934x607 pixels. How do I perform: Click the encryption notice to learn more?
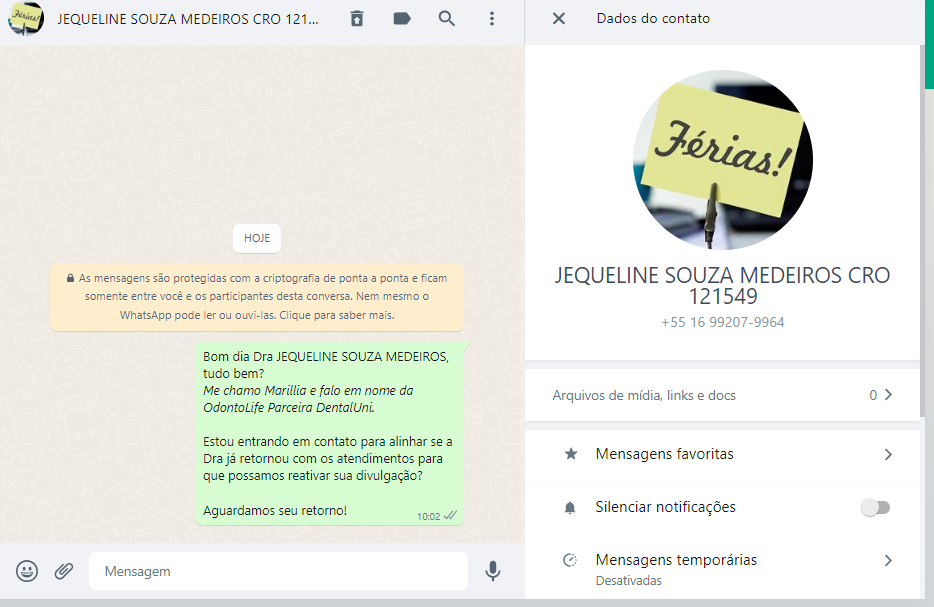(x=257, y=297)
